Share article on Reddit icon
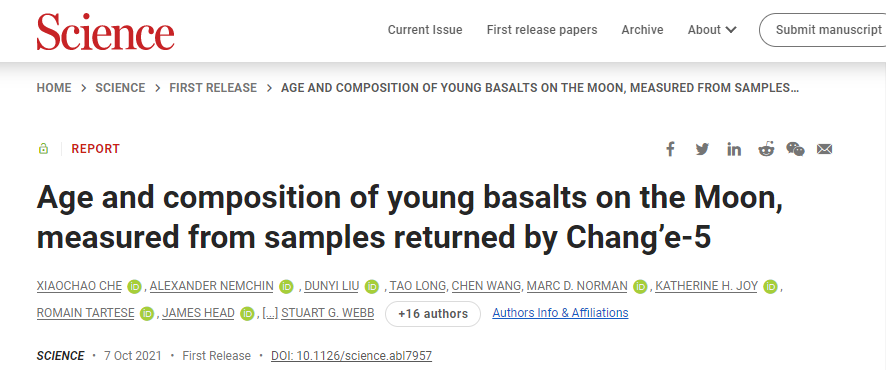Image resolution: width=886 pixels, height=370 pixels. pyautogui.click(x=766, y=149)
